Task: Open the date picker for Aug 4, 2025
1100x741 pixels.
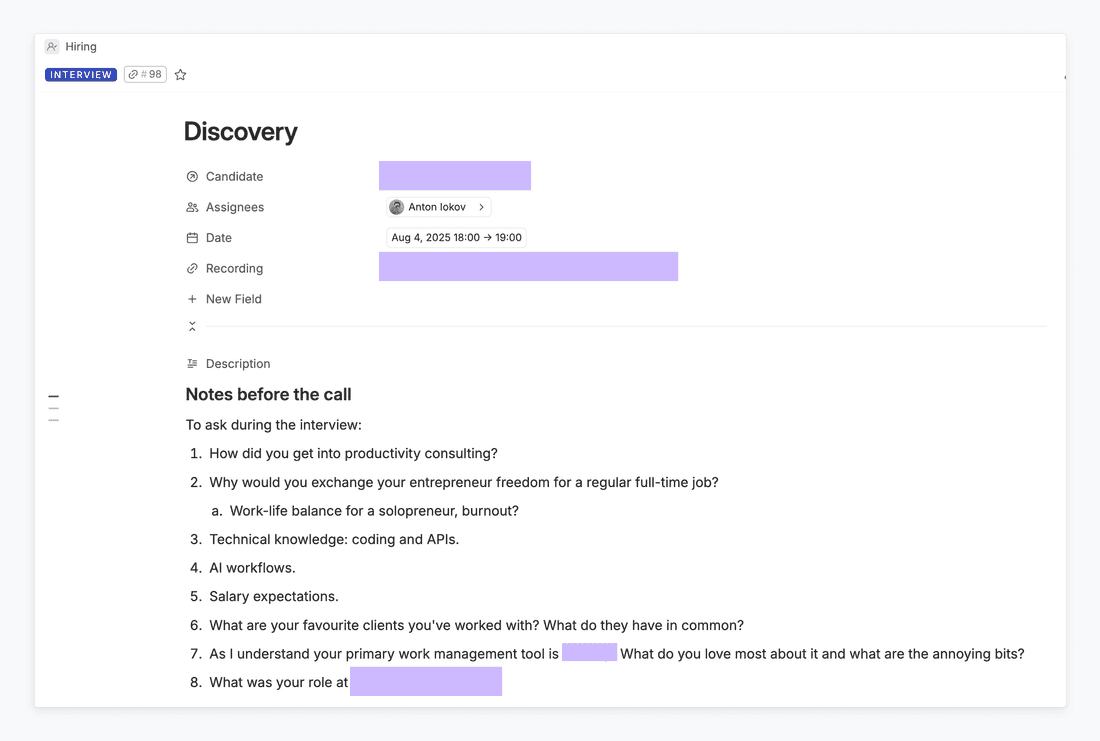Action: tap(456, 238)
